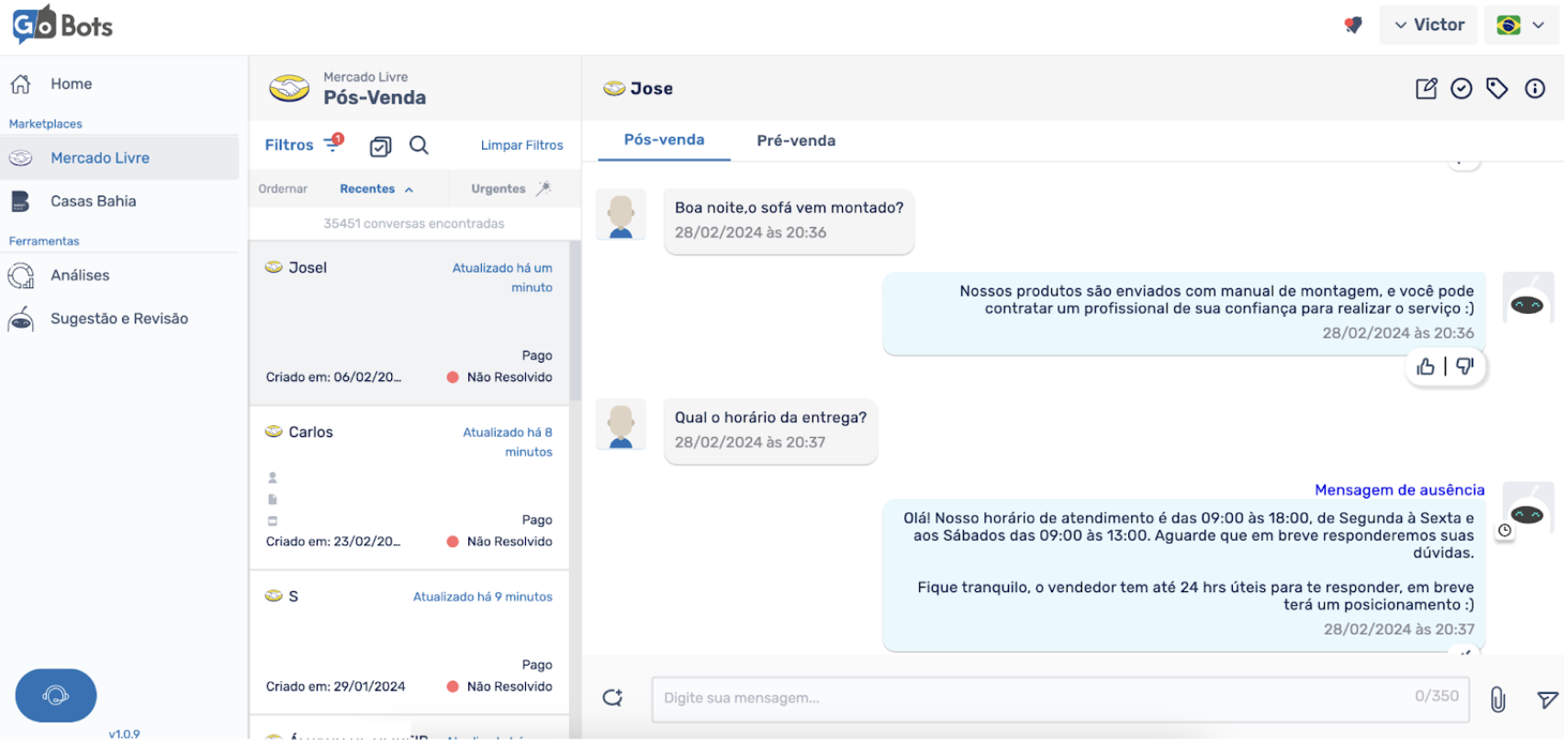Give thumbs down to bot answer
The height and width of the screenshot is (740, 1568).
1465,367
